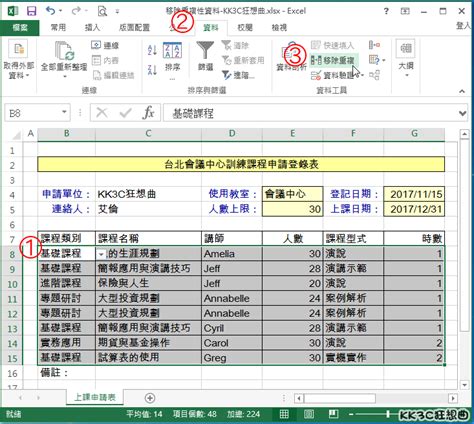Click the 大綱 (Outline) icon
The height and width of the screenshot is (424, 474).
point(406,49)
